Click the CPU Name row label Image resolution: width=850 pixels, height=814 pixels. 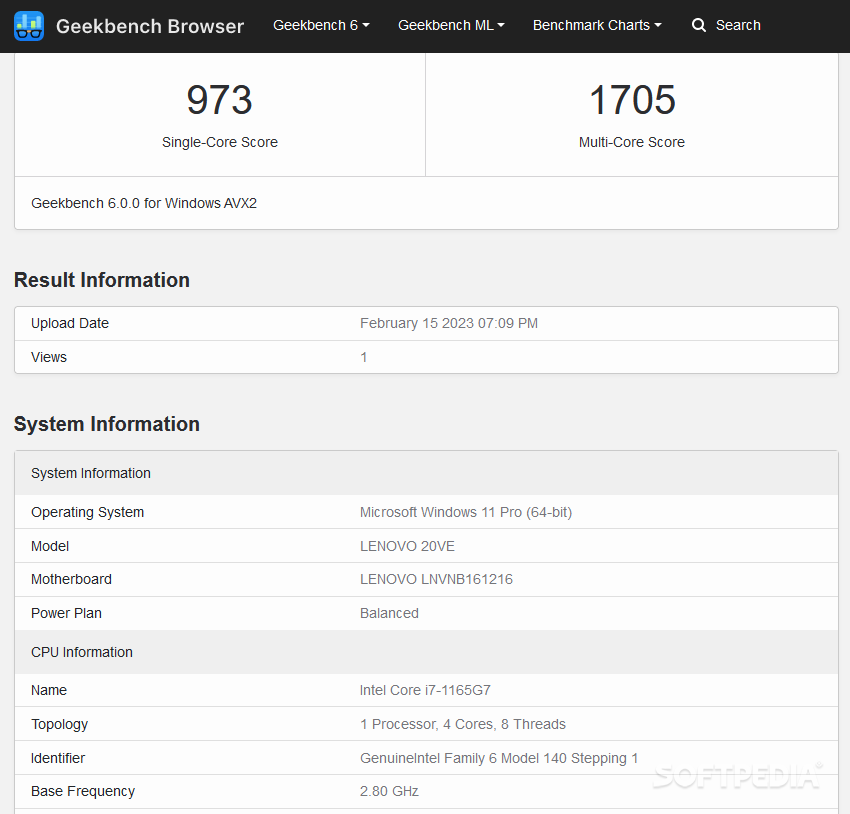tap(49, 690)
